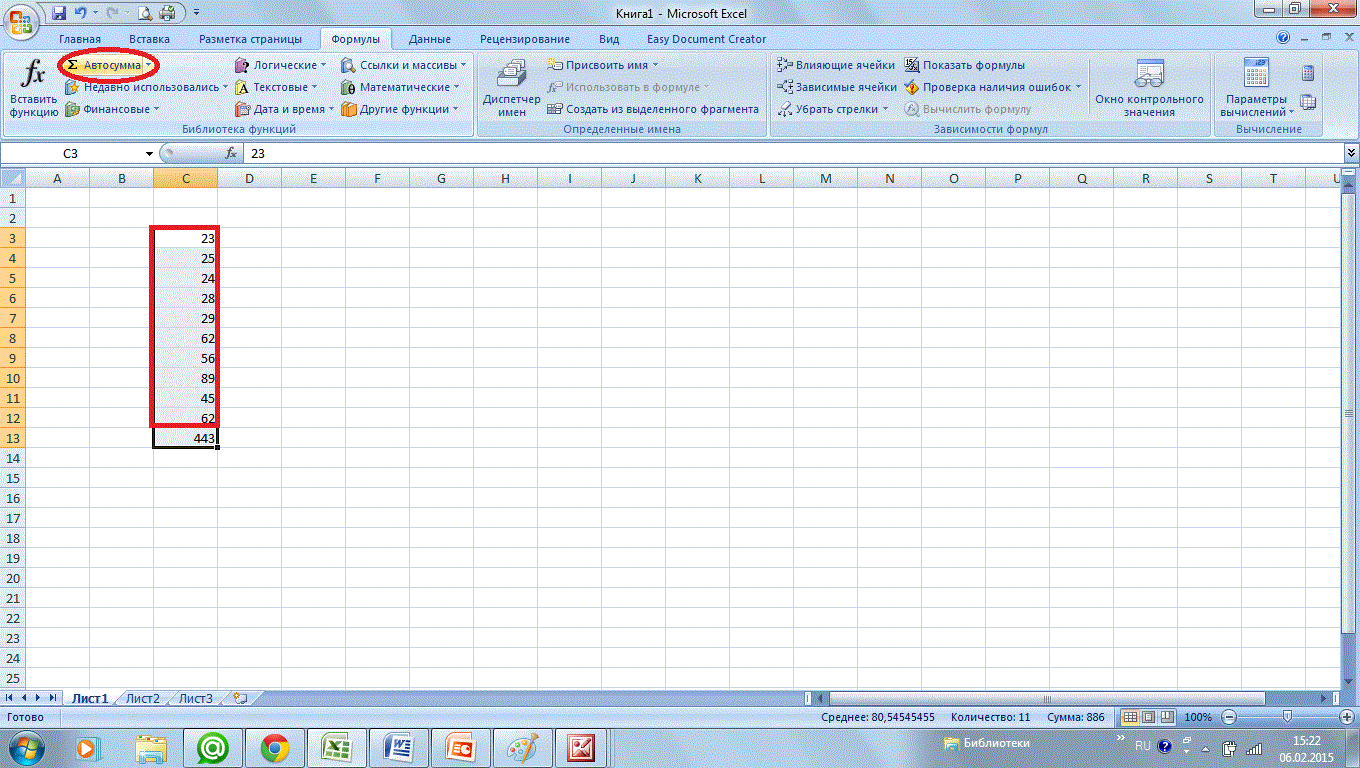Open Paint from the taskbar
1360x768 pixels.
coord(523,746)
